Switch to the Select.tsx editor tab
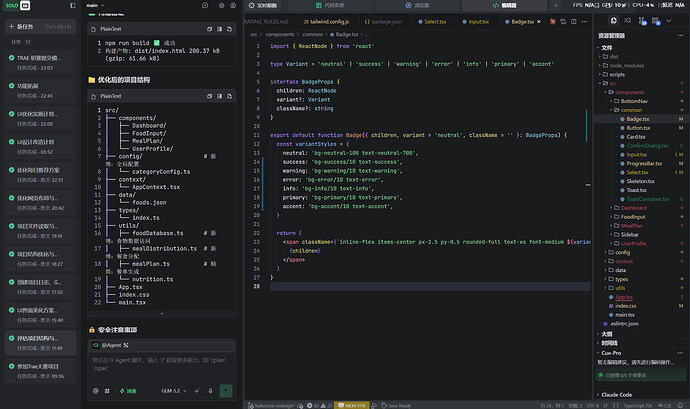Image resolution: width=690 pixels, height=409 pixels. [x=432, y=22]
